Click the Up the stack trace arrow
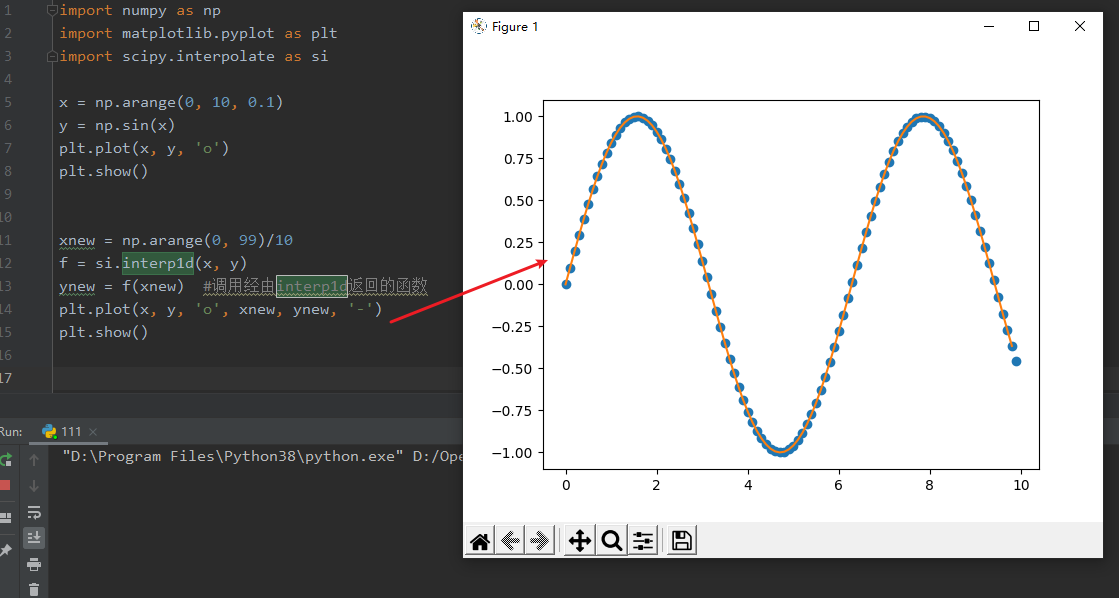The image size is (1119, 598). [34, 460]
